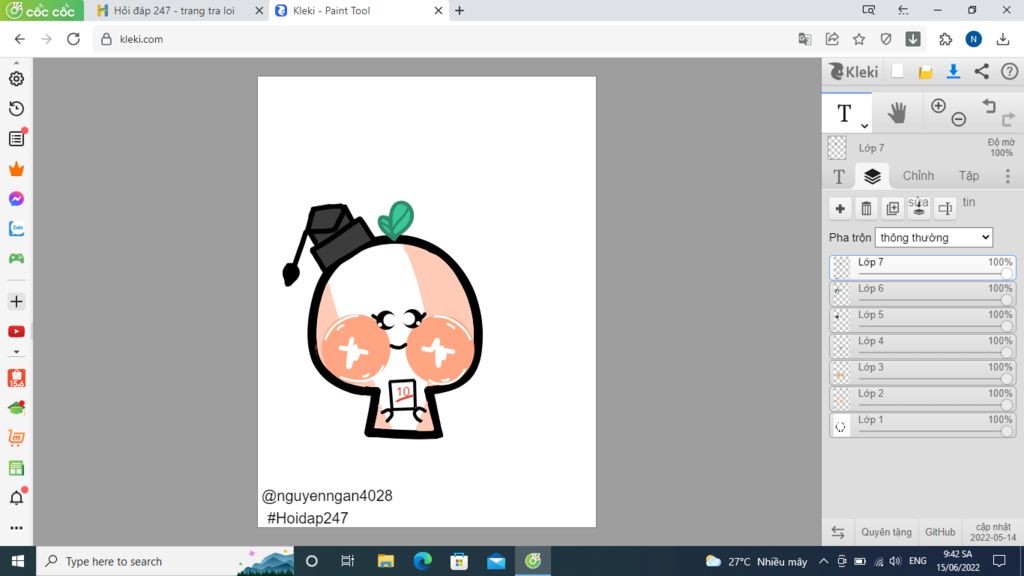Reload the kleki.com page
The width and height of the screenshot is (1024, 576).
73,39
